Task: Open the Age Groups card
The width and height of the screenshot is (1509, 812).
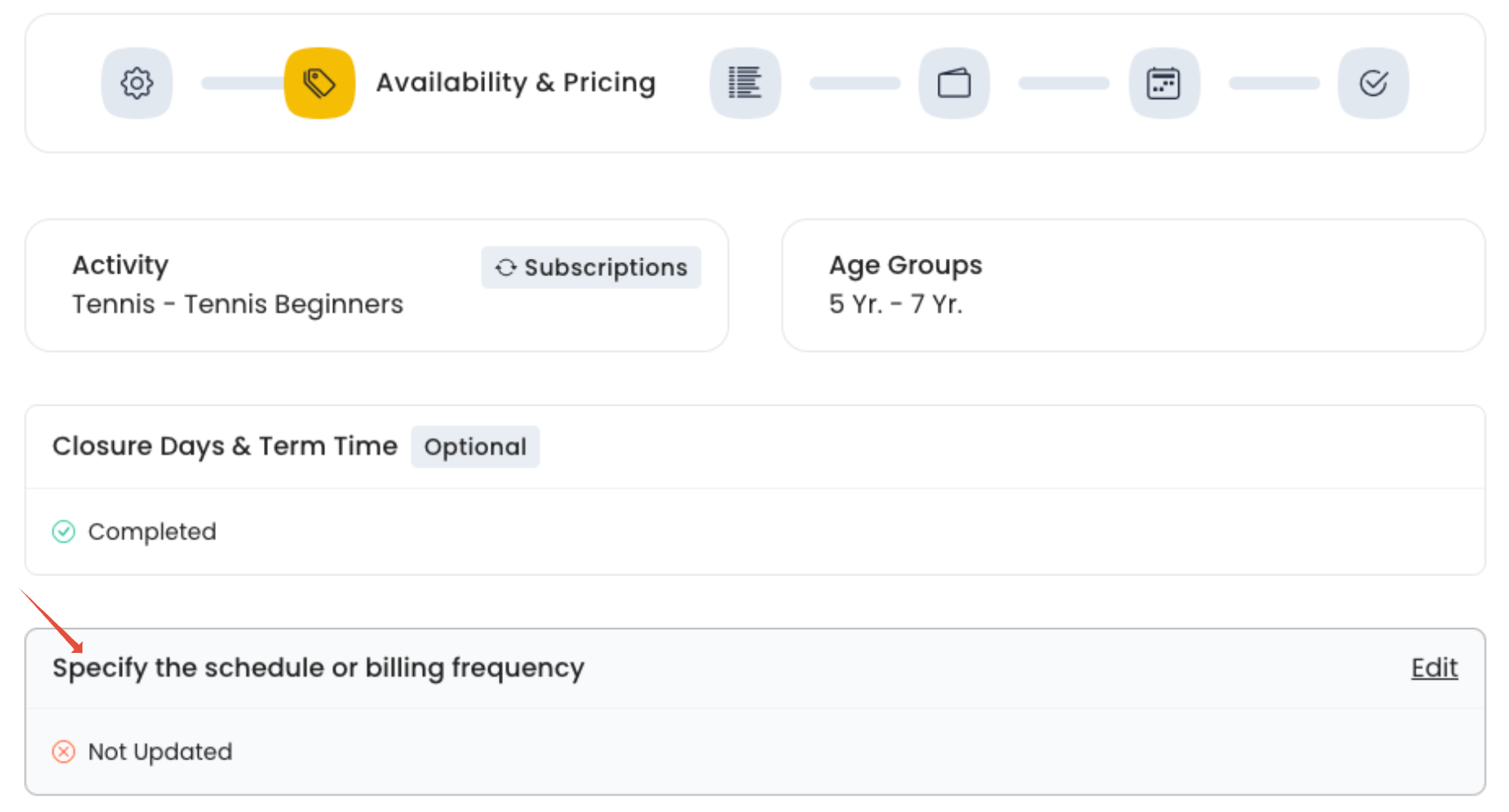Action: [905, 285]
